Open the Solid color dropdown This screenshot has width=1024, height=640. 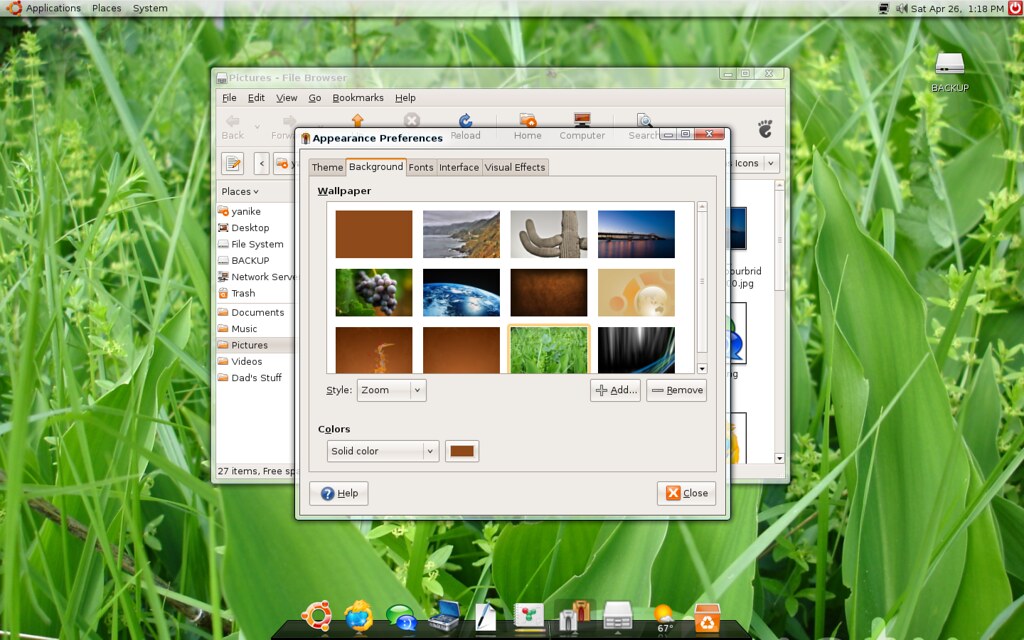[382, 451]
